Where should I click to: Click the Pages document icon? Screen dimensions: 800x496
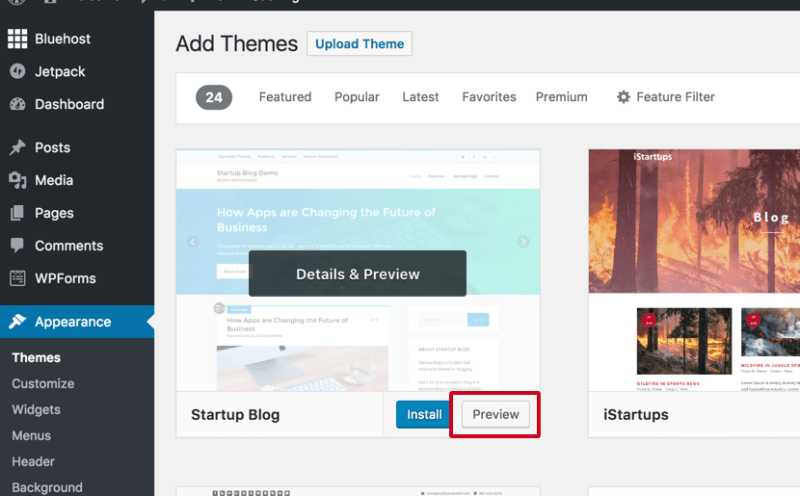(x=17, y=213)
